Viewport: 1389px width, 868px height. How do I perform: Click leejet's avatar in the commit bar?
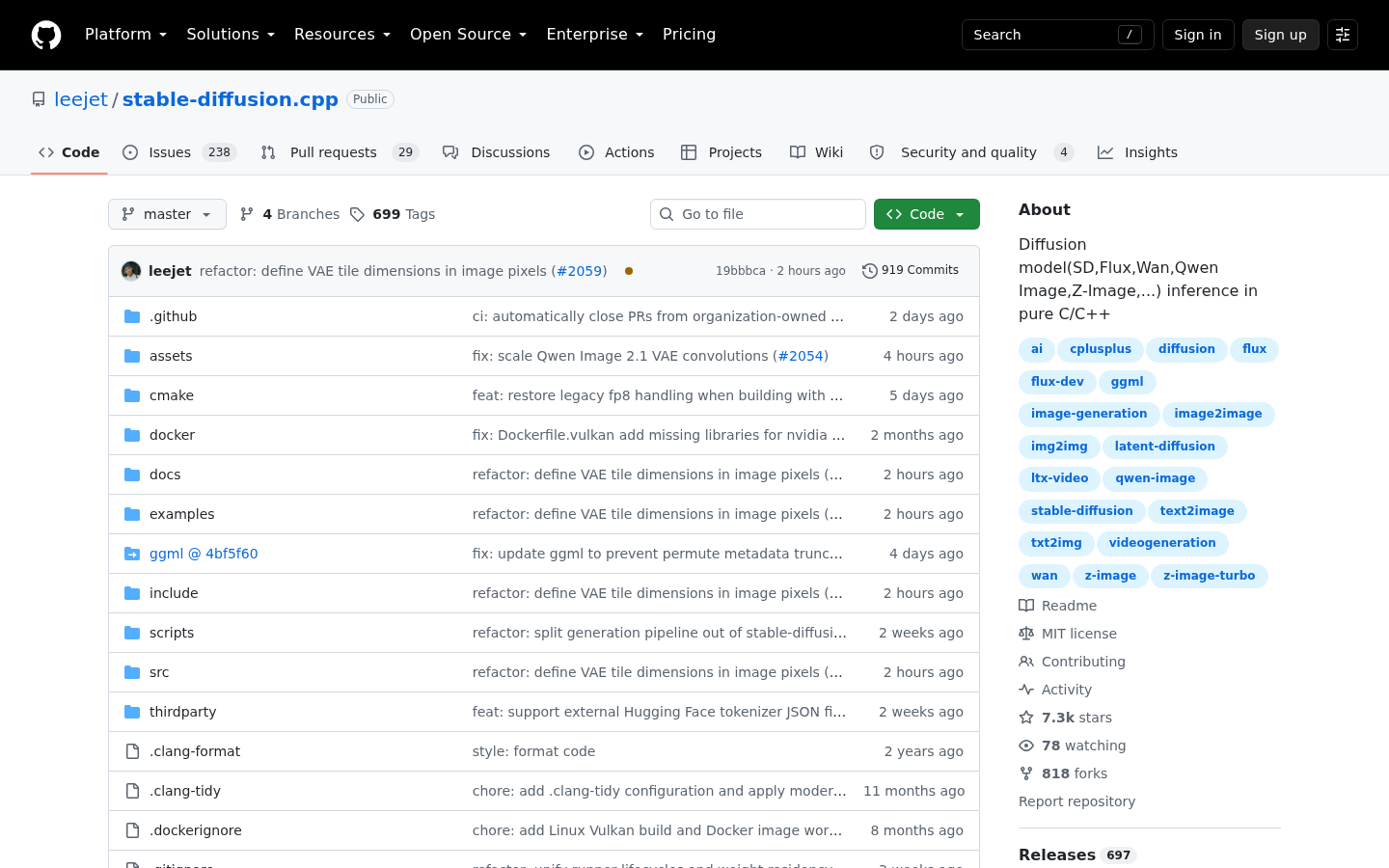point(131,271)
